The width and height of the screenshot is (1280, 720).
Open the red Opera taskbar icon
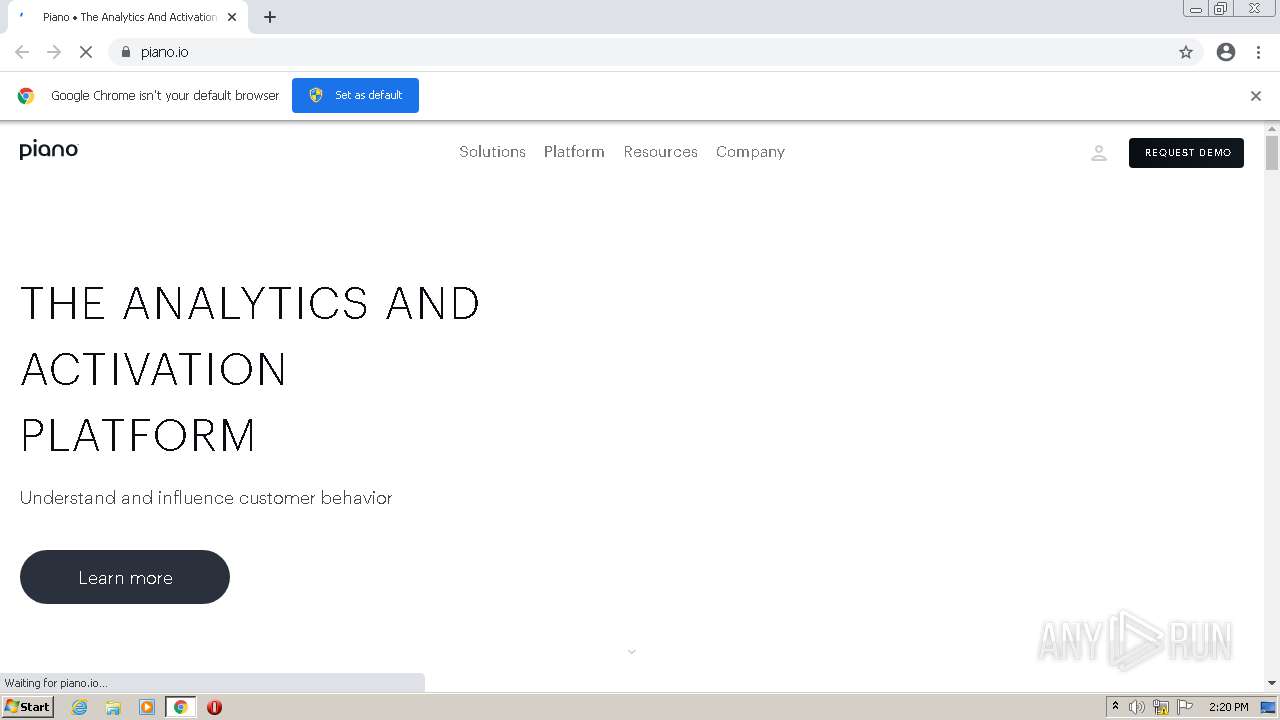click(214, 707)
